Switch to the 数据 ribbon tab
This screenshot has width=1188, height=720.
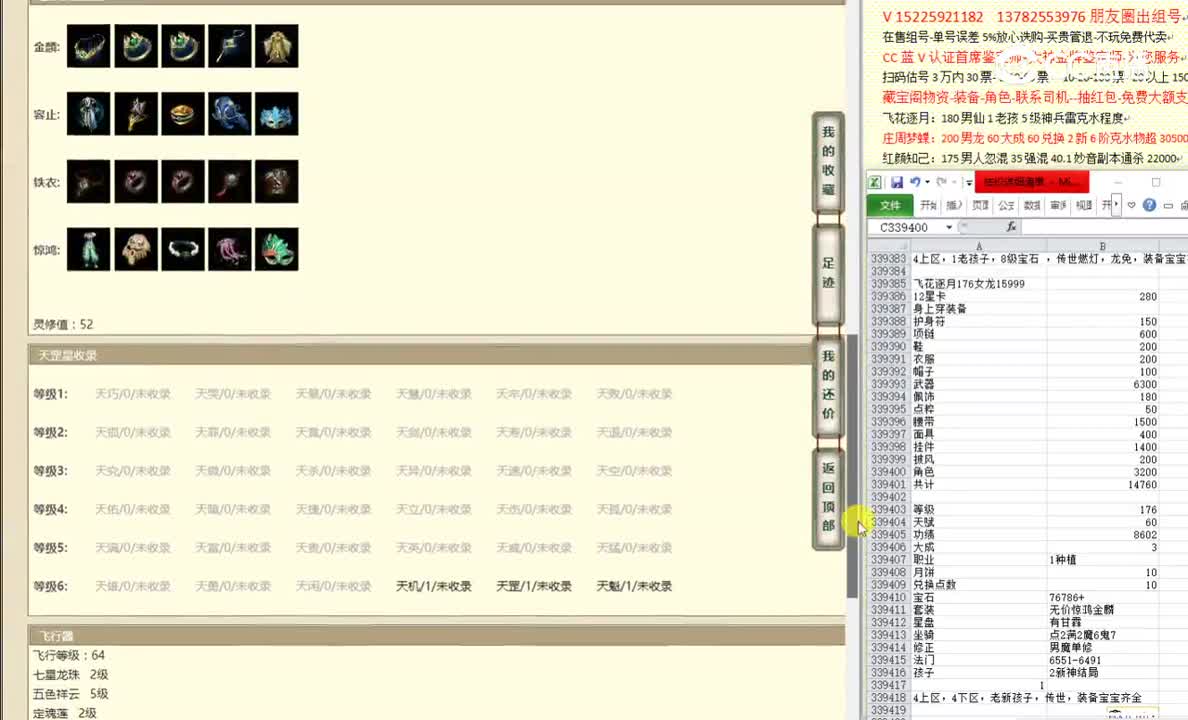(x=1032, y=204)
